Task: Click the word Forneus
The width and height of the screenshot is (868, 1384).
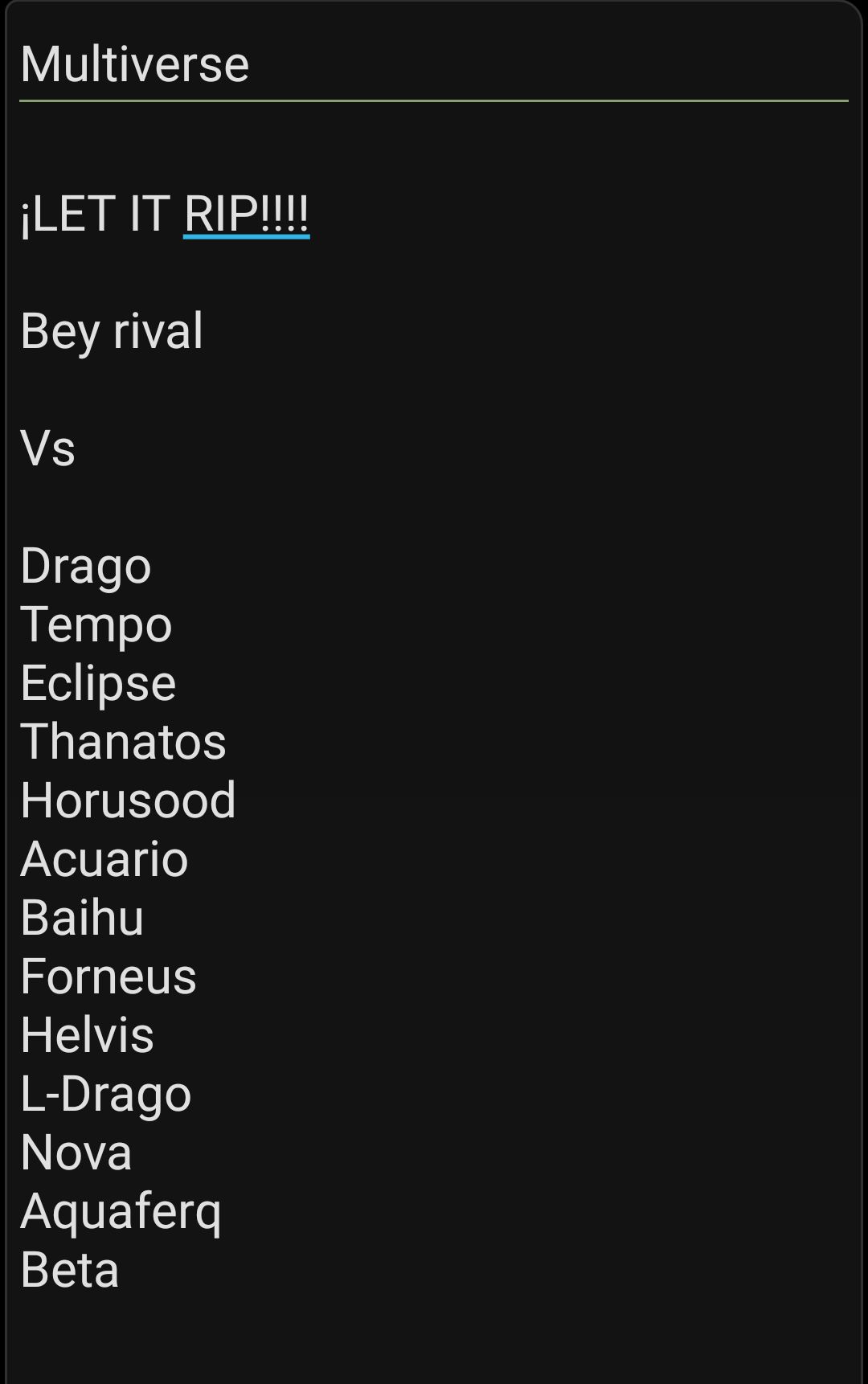Action: click(108, 977)
